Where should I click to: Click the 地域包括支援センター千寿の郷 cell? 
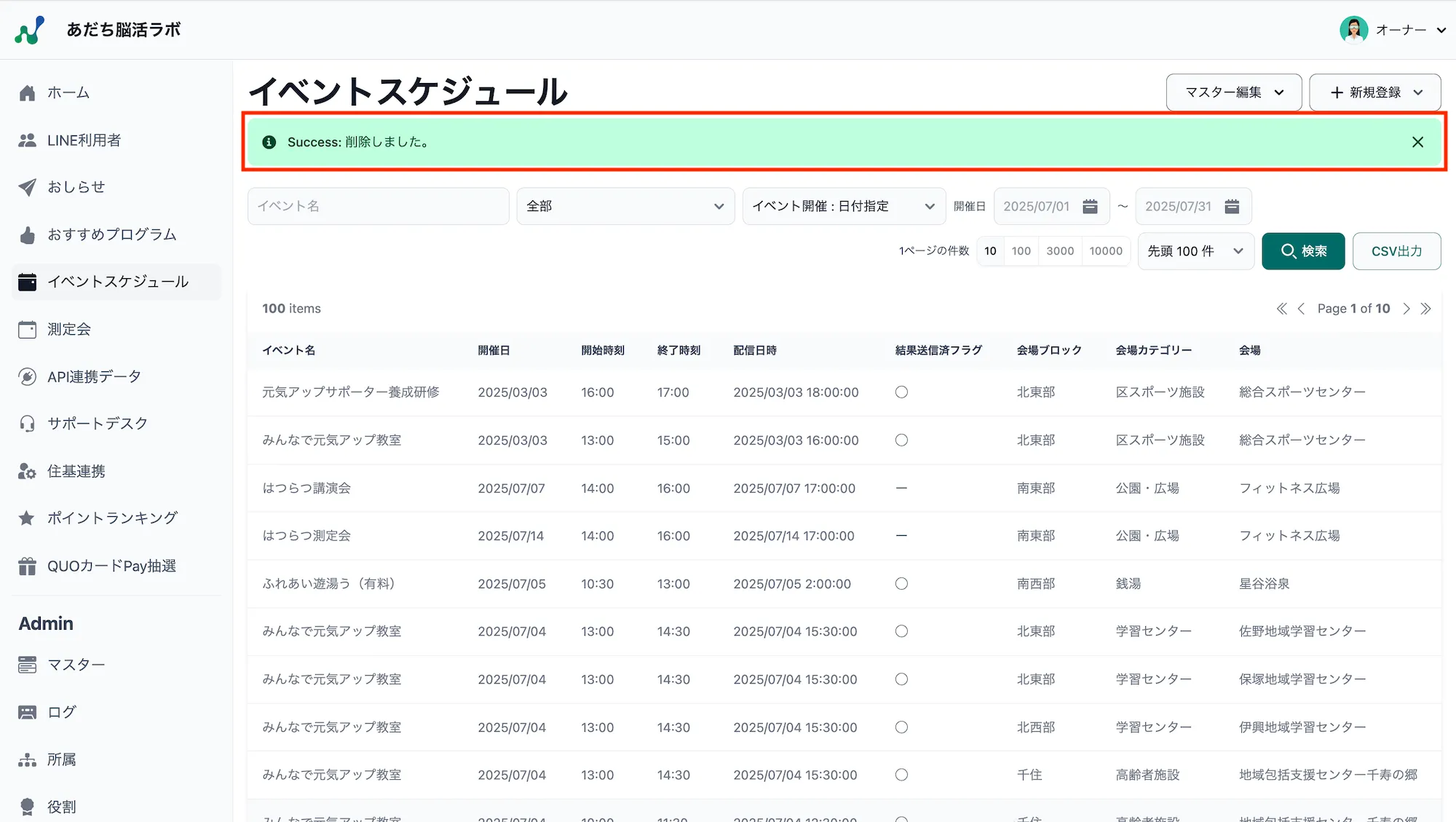tap(1328, 775)
